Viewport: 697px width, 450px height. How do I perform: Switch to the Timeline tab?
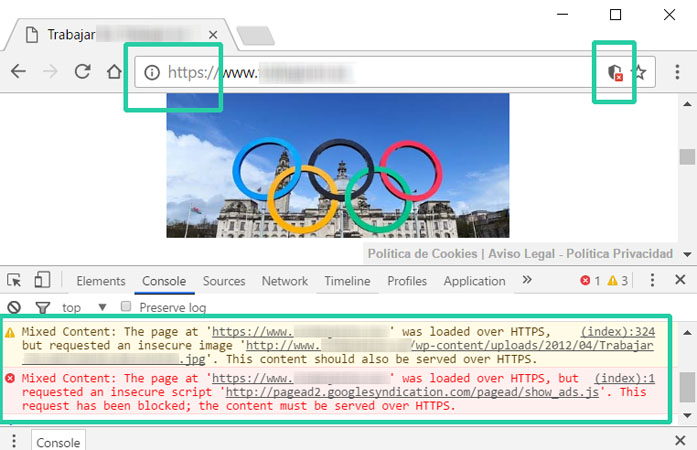pyautogui.click(x=347, y=281)
